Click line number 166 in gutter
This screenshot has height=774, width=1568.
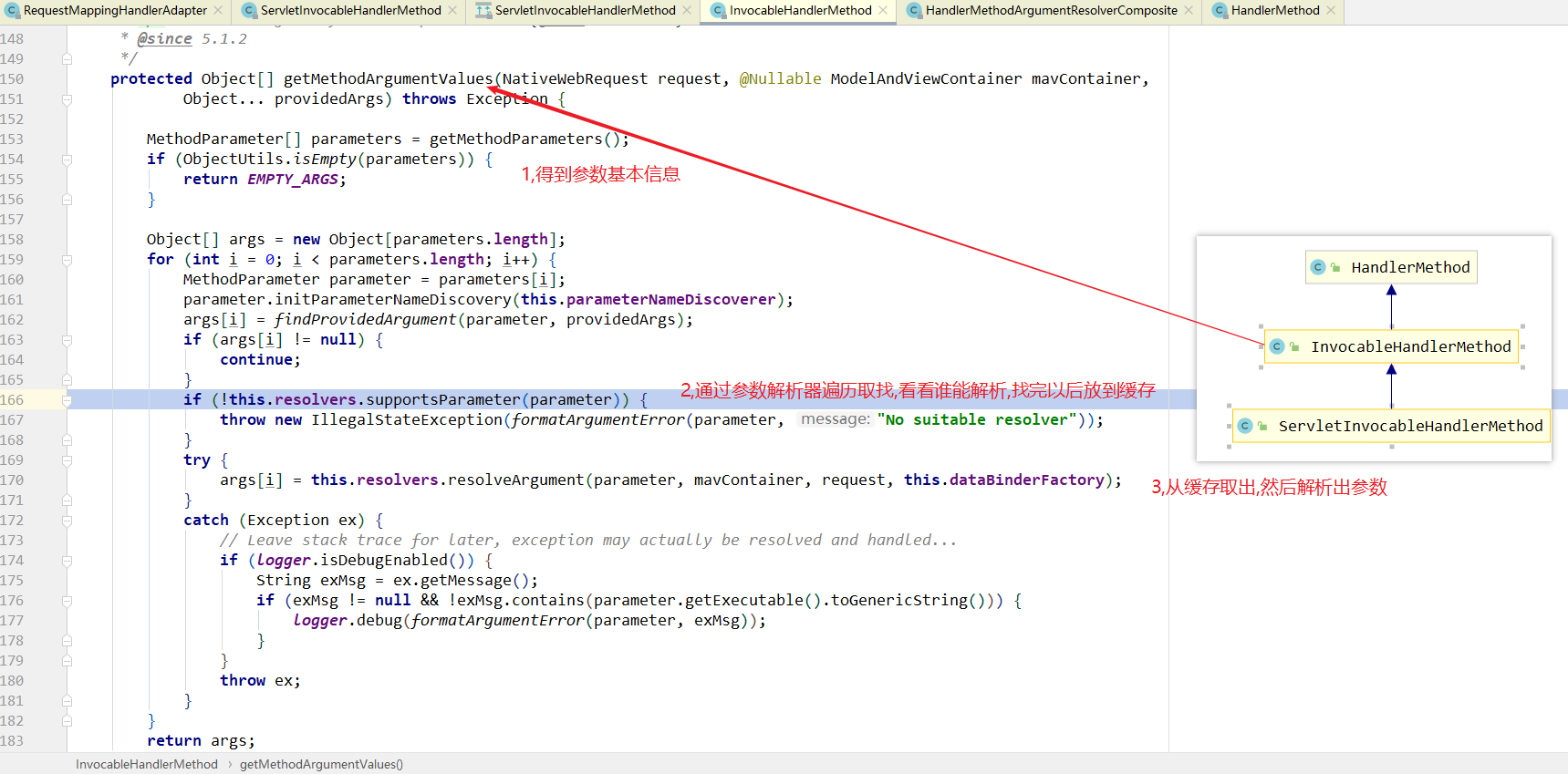click(13, 399)
